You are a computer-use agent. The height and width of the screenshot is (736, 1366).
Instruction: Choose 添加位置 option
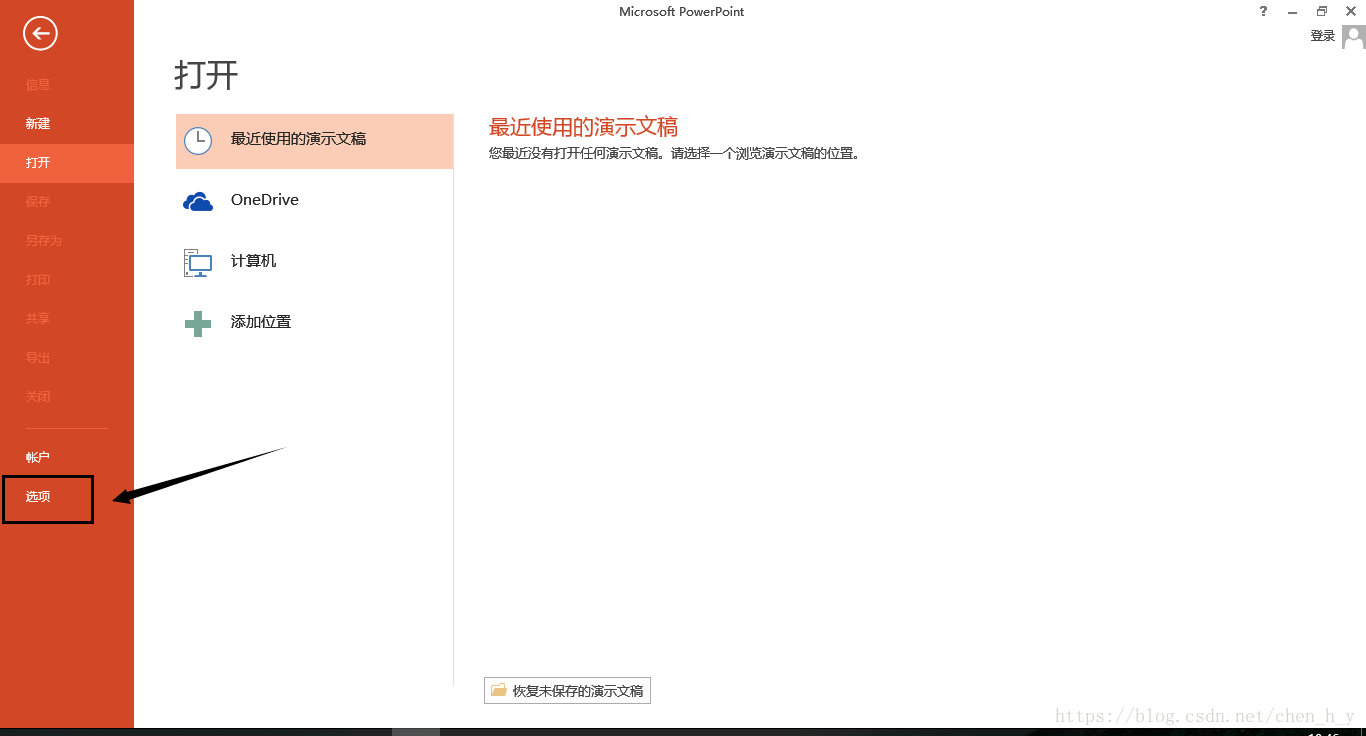point(315,323)
